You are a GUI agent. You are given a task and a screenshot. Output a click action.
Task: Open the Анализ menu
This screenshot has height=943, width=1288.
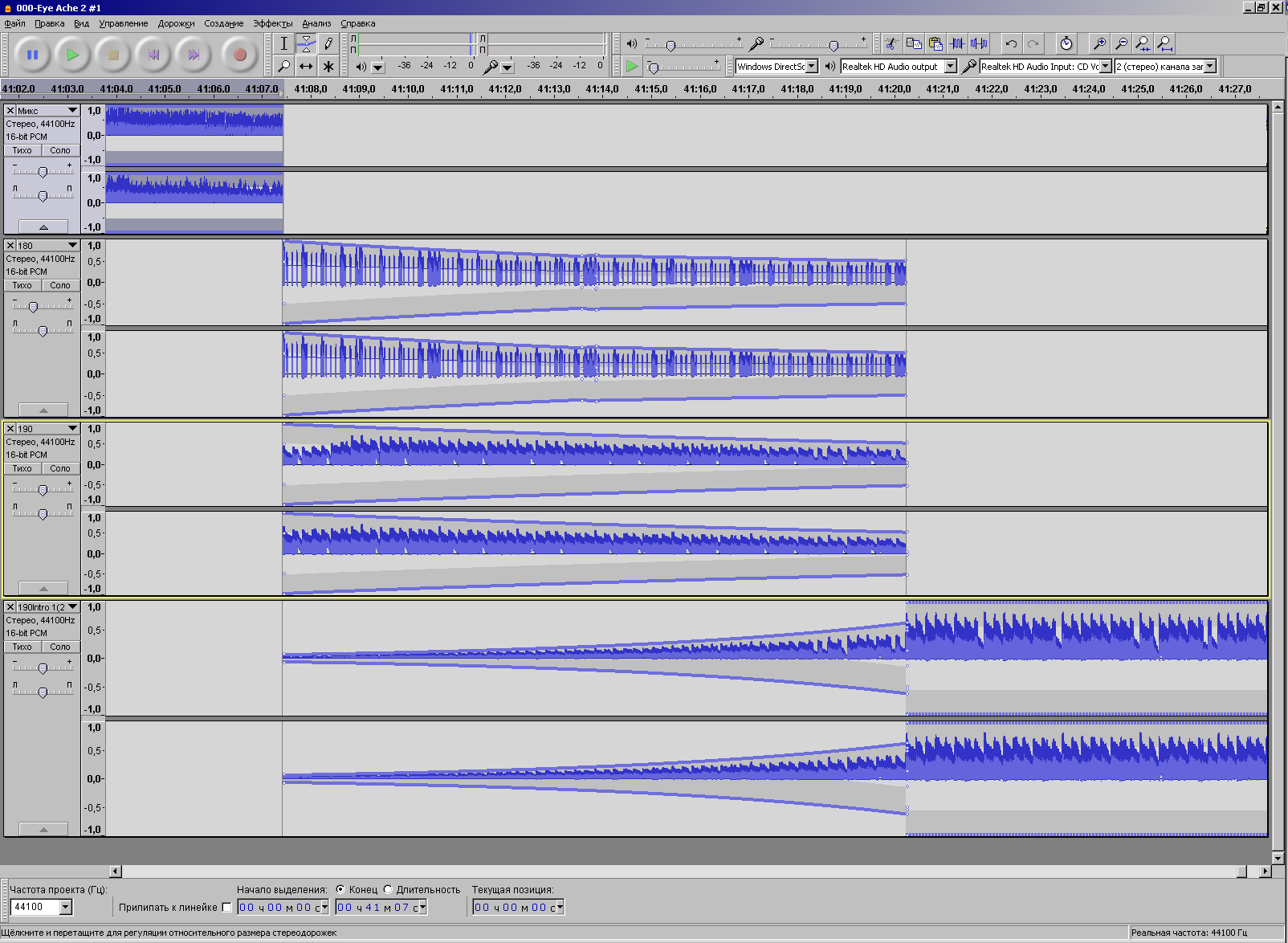(x=316, y=23)
